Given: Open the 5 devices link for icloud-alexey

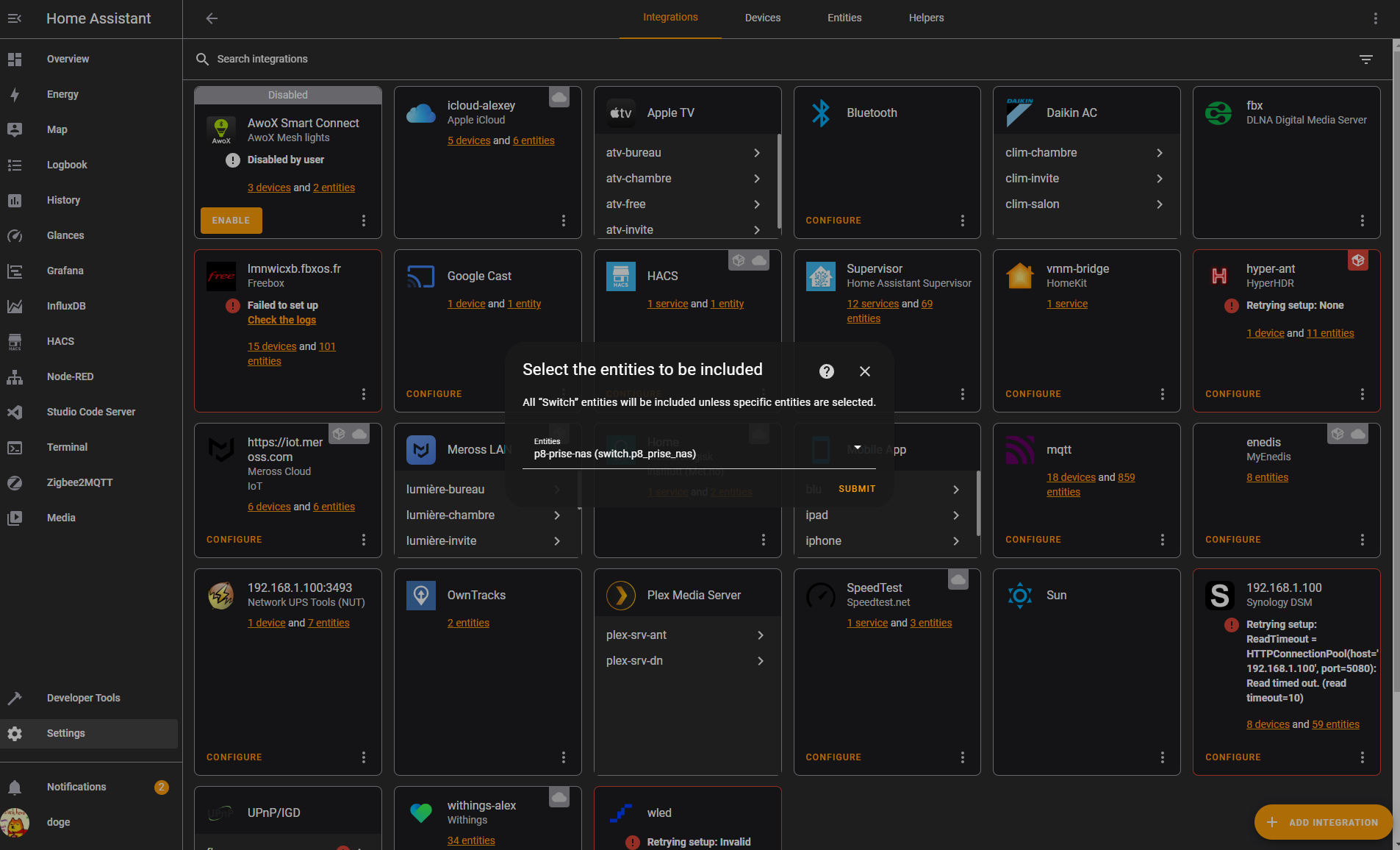Looking at the screenshot, I should coord(469,140).
